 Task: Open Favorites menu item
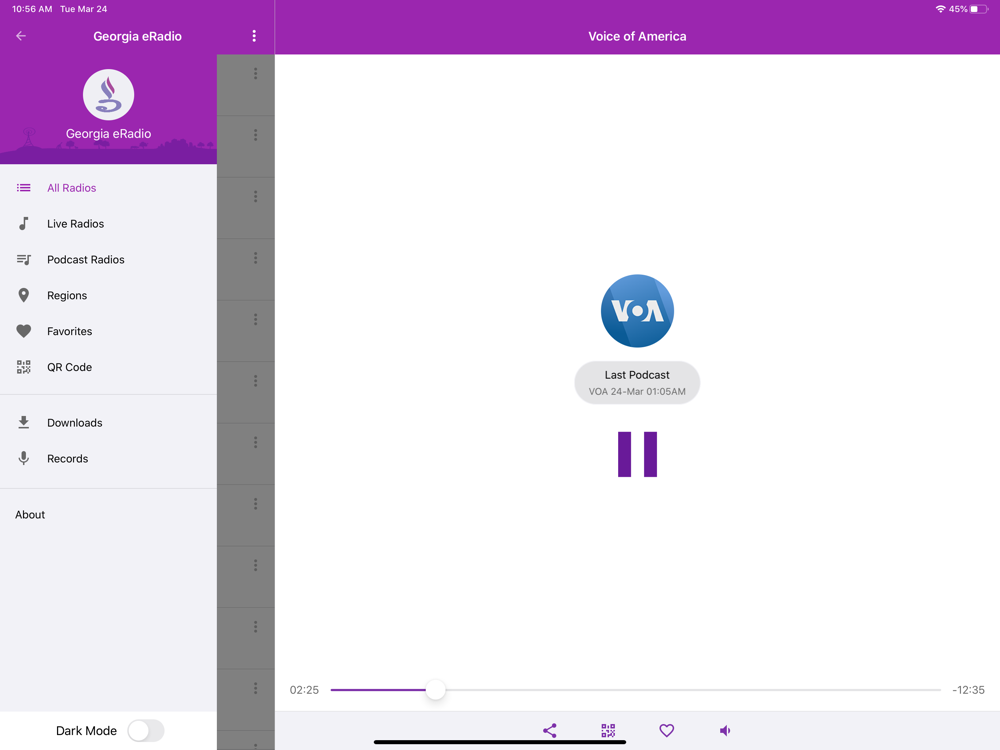pyautogui.click(x=108, y=331)
